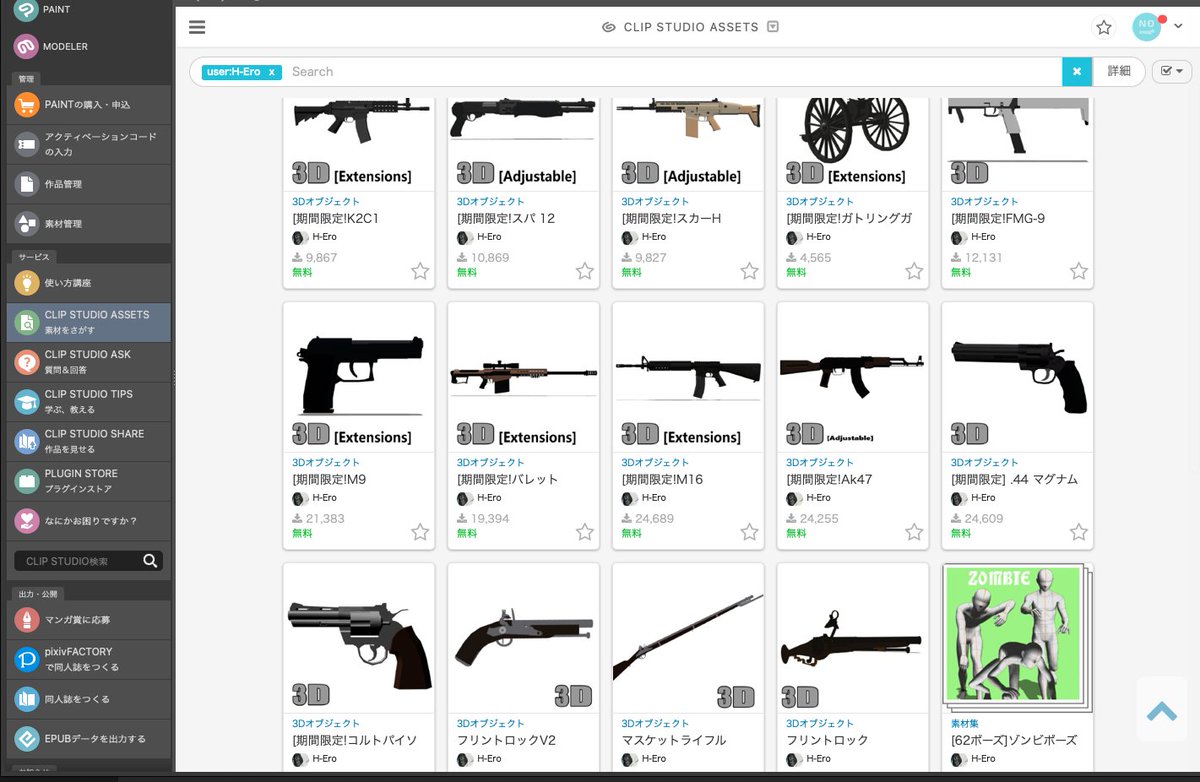The height and width of the screenshot is (782, 1200).
Task: Open the M16 rifle thumbnail
Action: click(688, 377)
